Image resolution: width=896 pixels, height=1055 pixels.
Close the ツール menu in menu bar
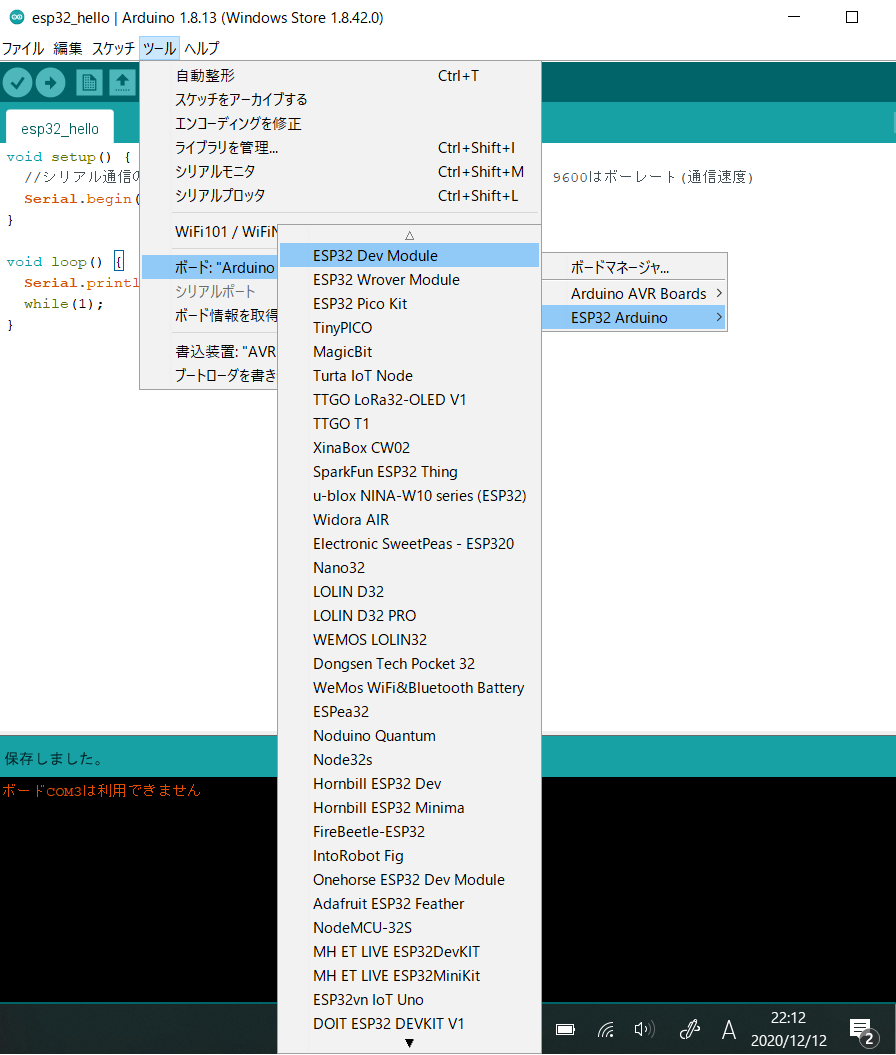pyautogui.click(x=159, y=48)
